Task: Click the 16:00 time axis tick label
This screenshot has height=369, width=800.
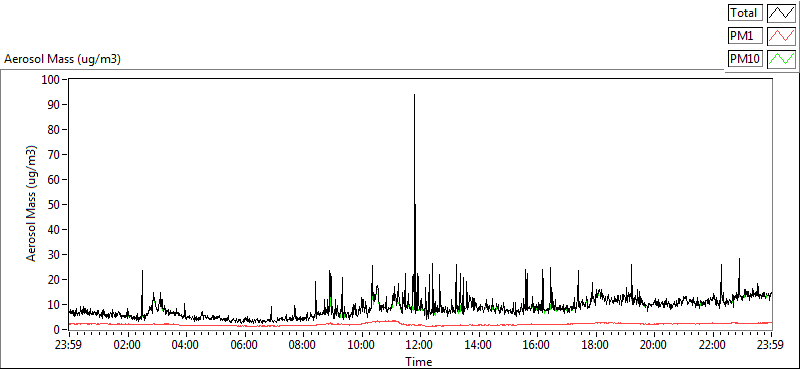Action: coord(537,344)
